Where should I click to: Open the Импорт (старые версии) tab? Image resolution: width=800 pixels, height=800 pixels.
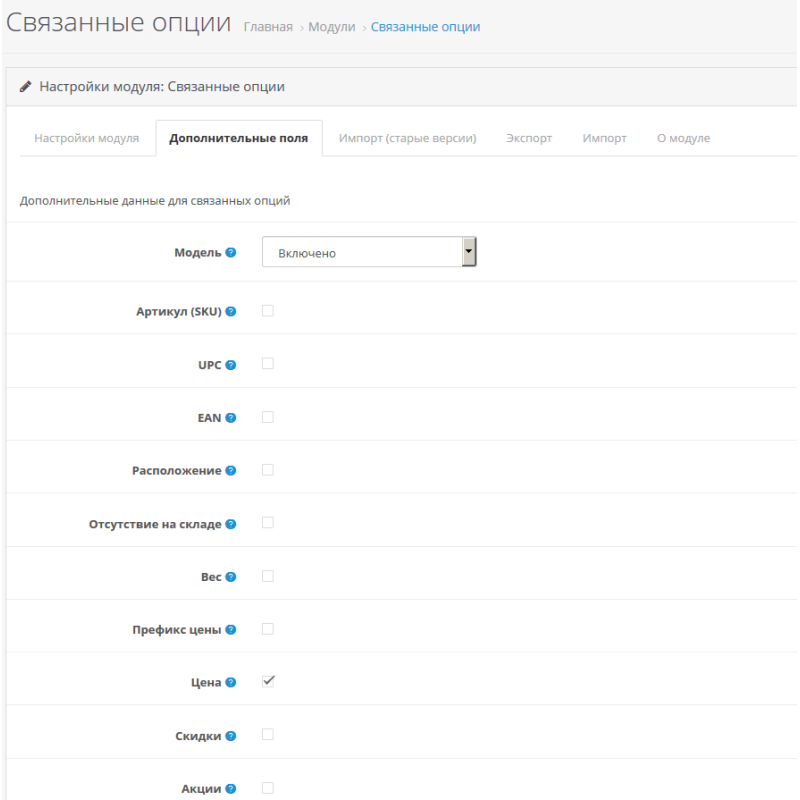coord(407,138)
